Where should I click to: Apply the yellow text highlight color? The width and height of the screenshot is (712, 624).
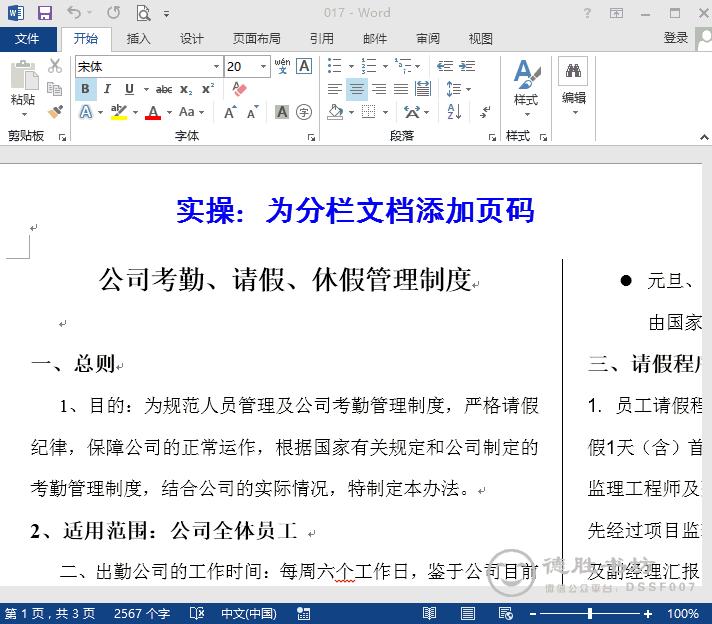click(119, 112)
